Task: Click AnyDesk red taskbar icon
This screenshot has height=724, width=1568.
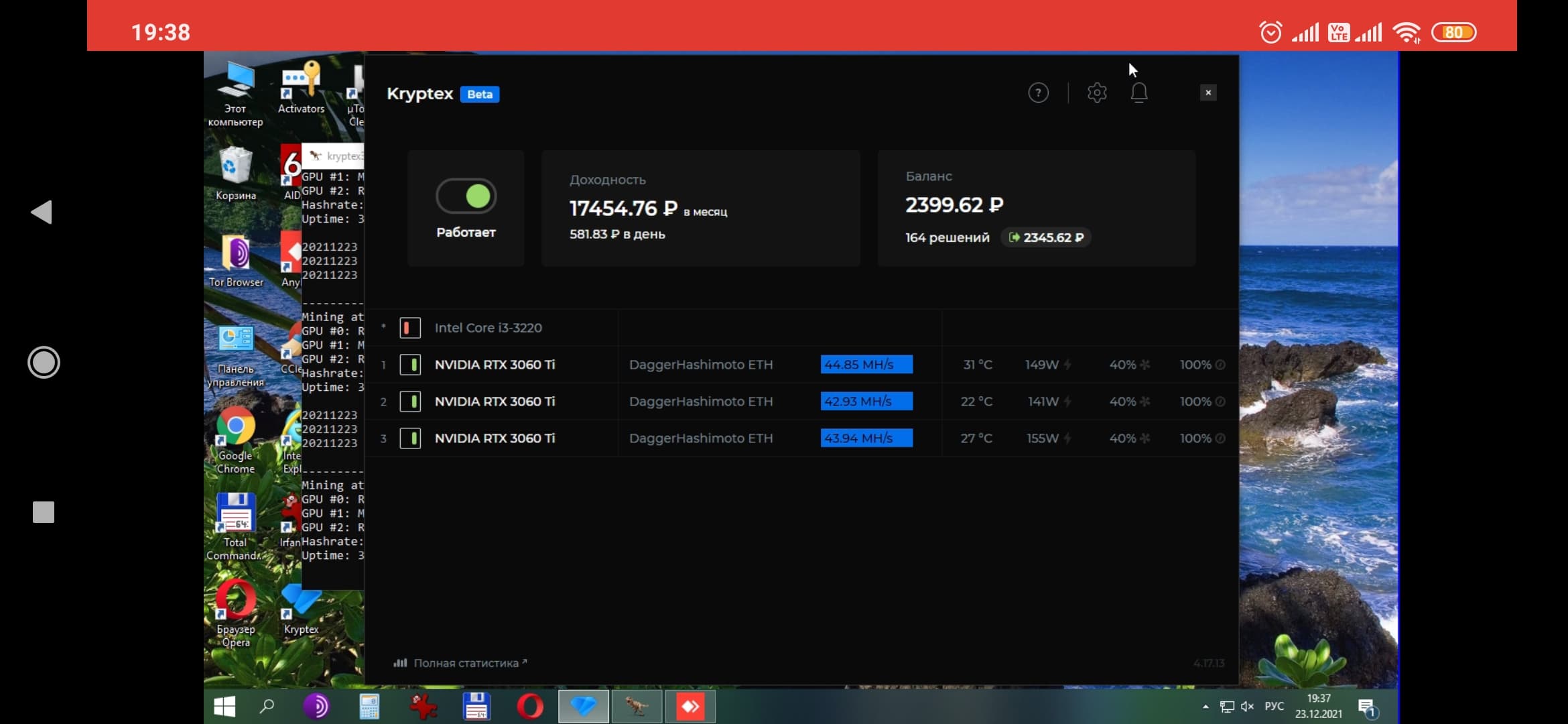Action: tap(690, 707)
